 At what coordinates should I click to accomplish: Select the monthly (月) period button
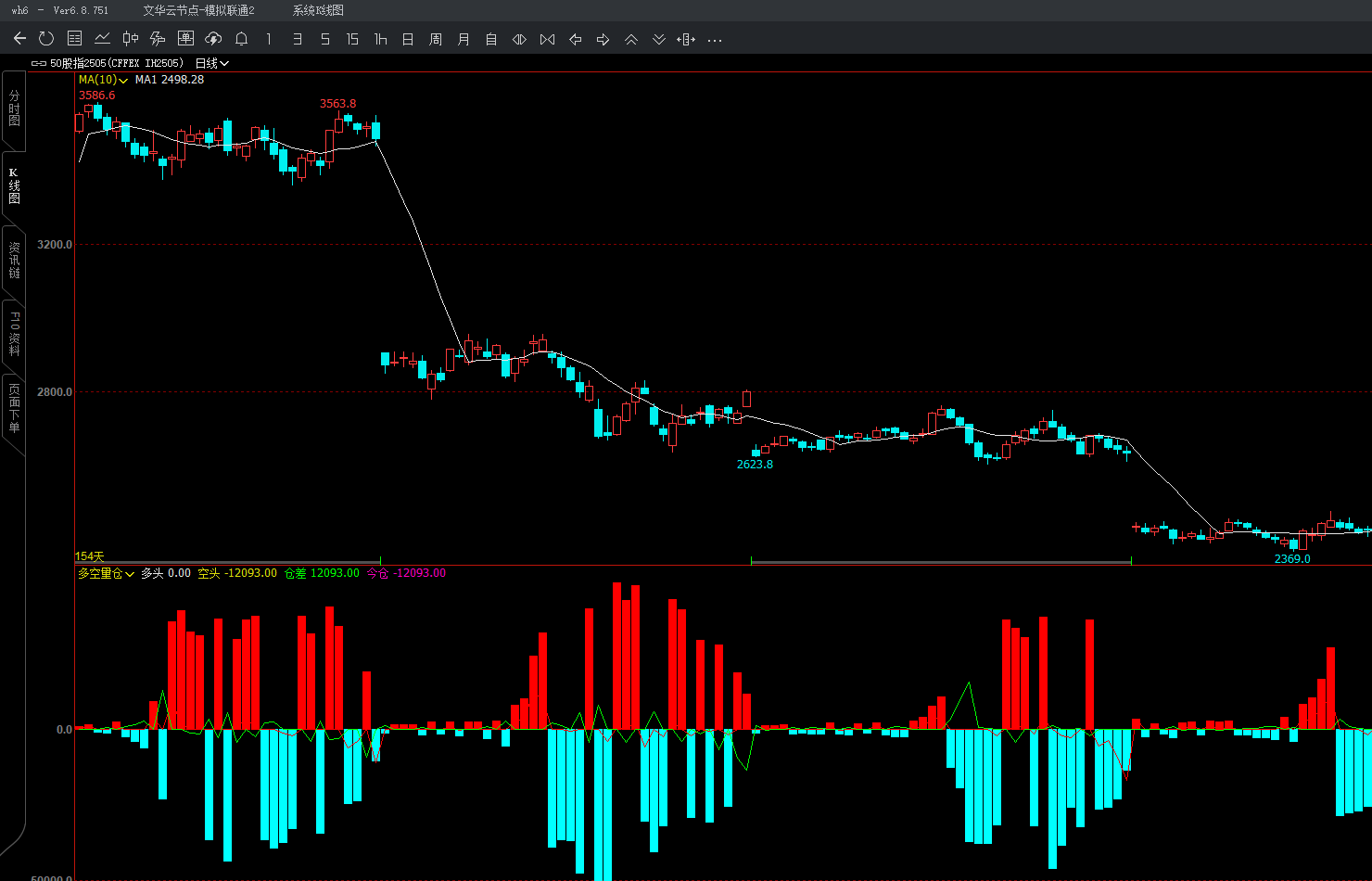point(464,39)
